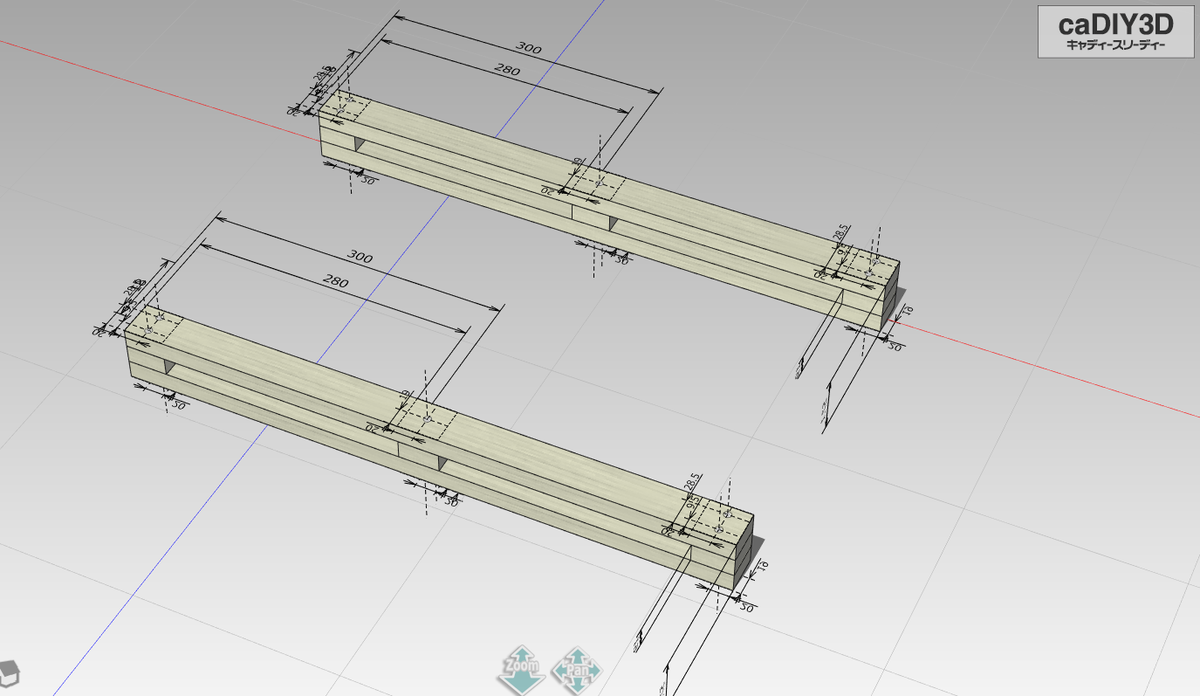Click the caDIY3D logo
Image resolution: width=1200 pixels, height=696 pixels.
pos(1114,32)
